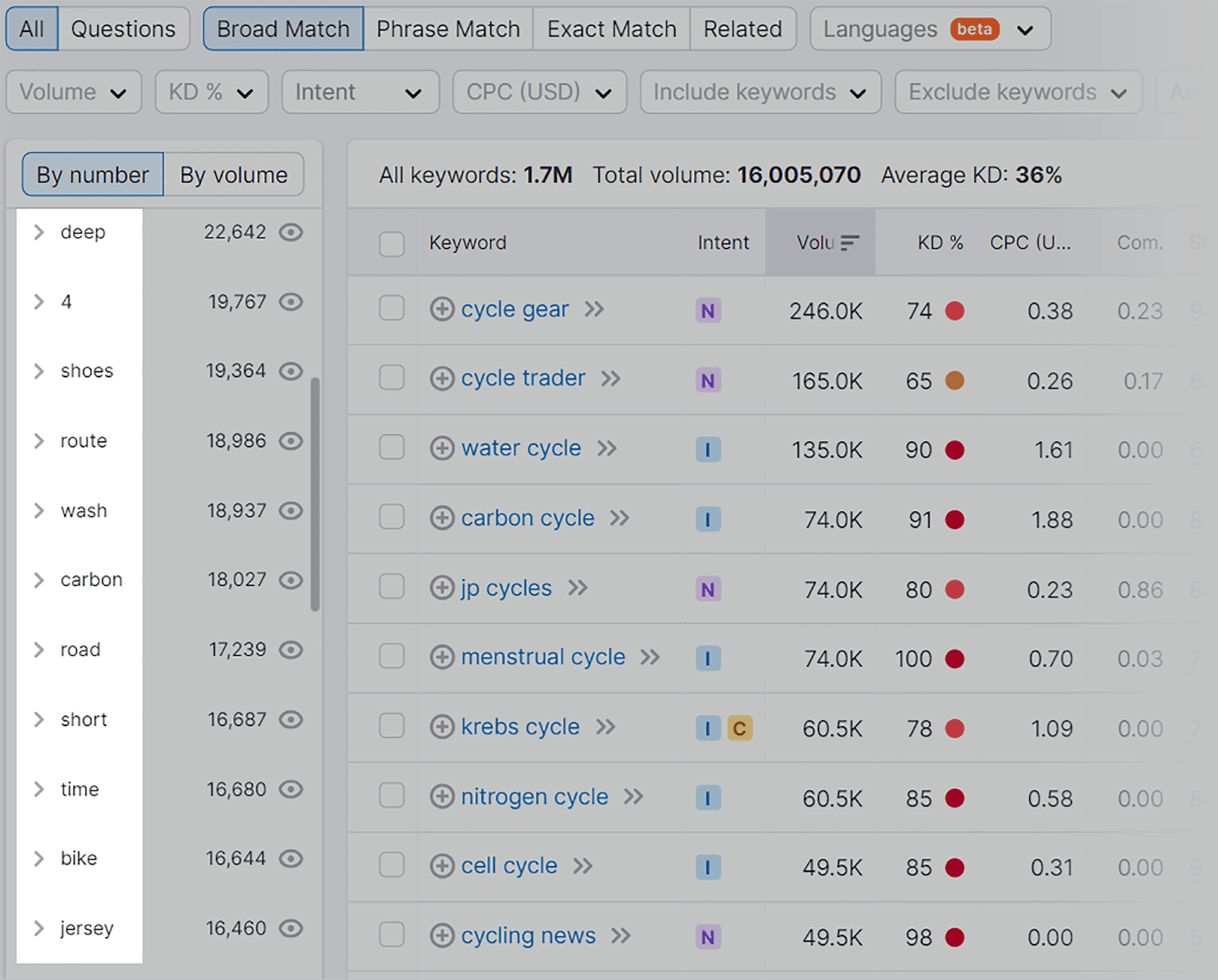
Task: Add "cycle gear" via its plus icon
Action: tap(442, 310)
